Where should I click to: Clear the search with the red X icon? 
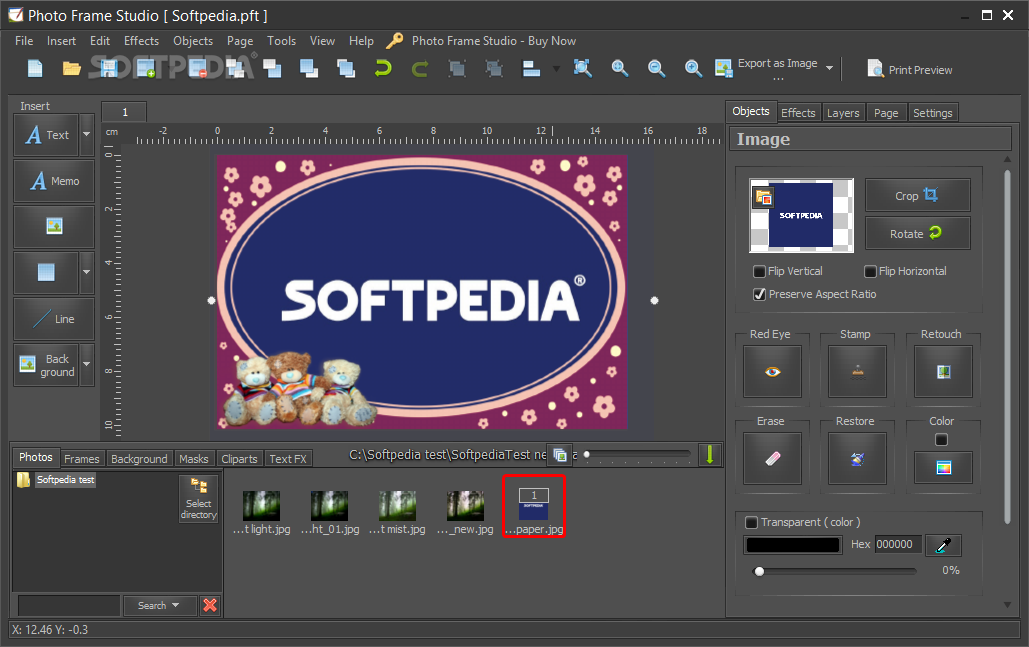(210, 605)
